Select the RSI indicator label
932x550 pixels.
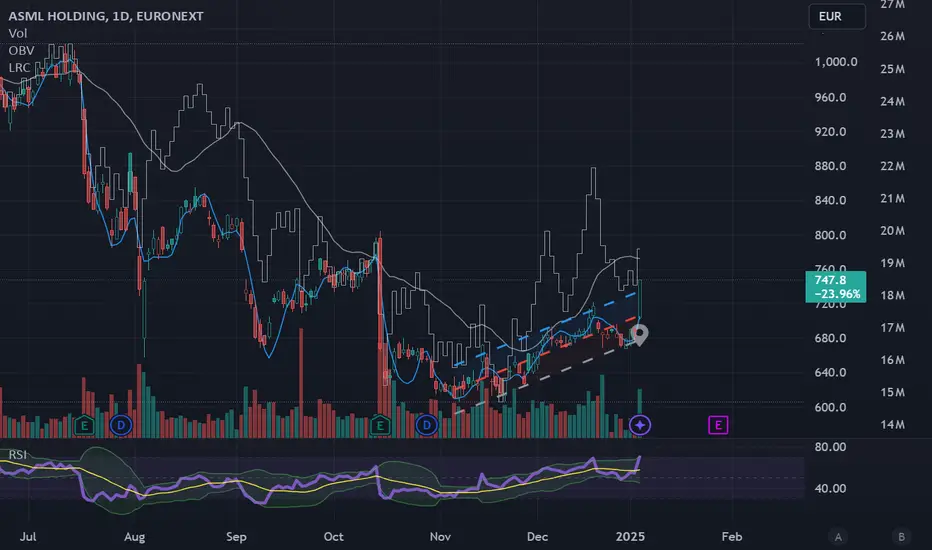(18, 455)
